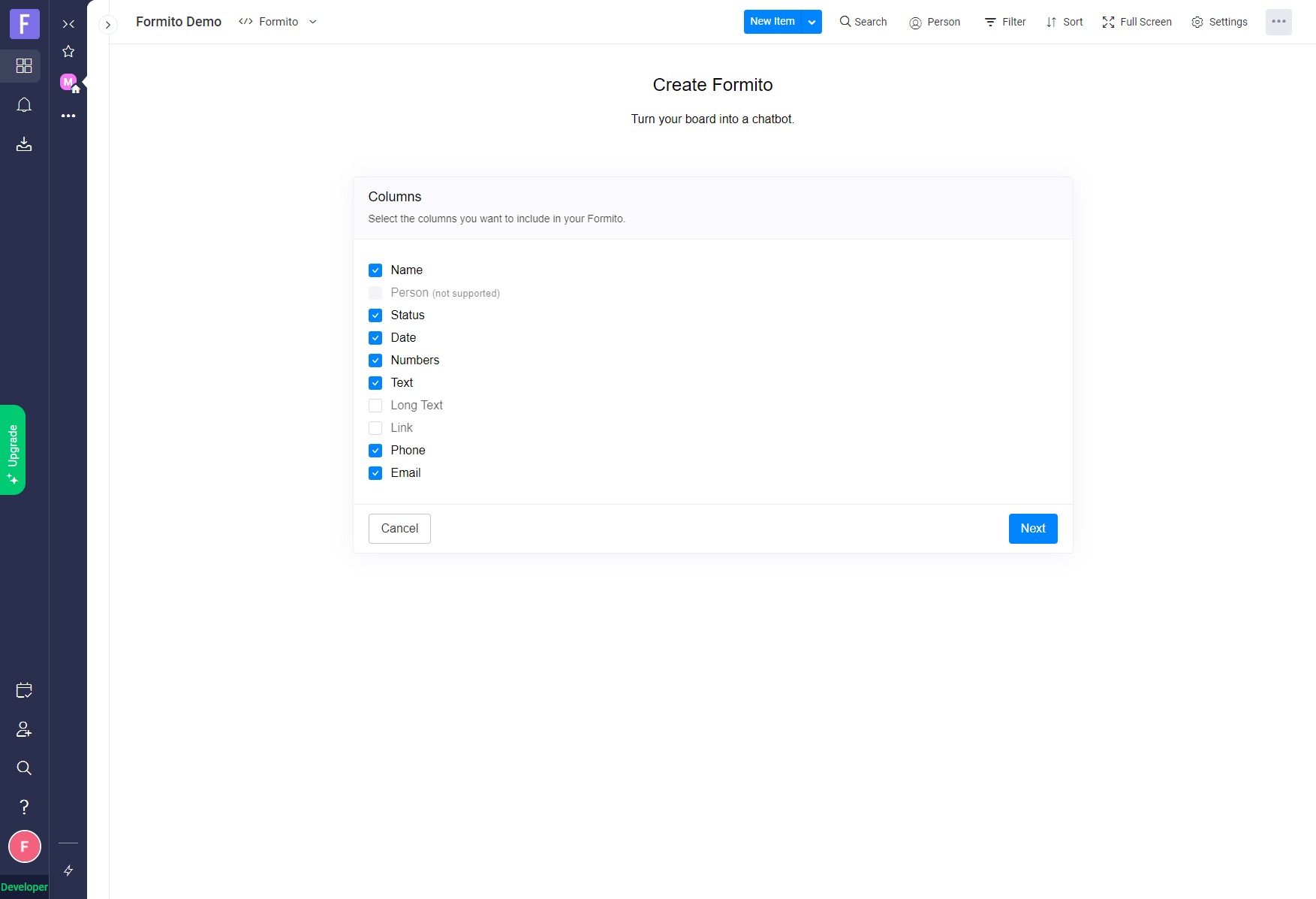Viewport: 1316px width, 899px height.
Task: Open the inbox tray icon
Action: (x=24, y=144)
